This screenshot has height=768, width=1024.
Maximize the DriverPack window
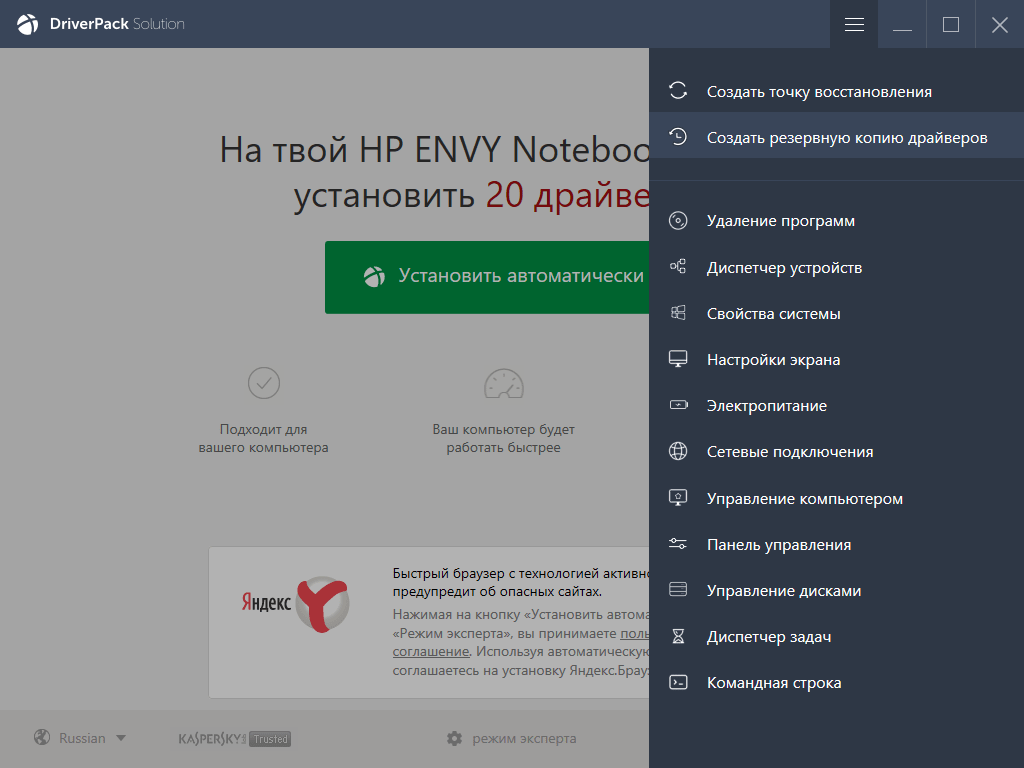coord(951,24)
